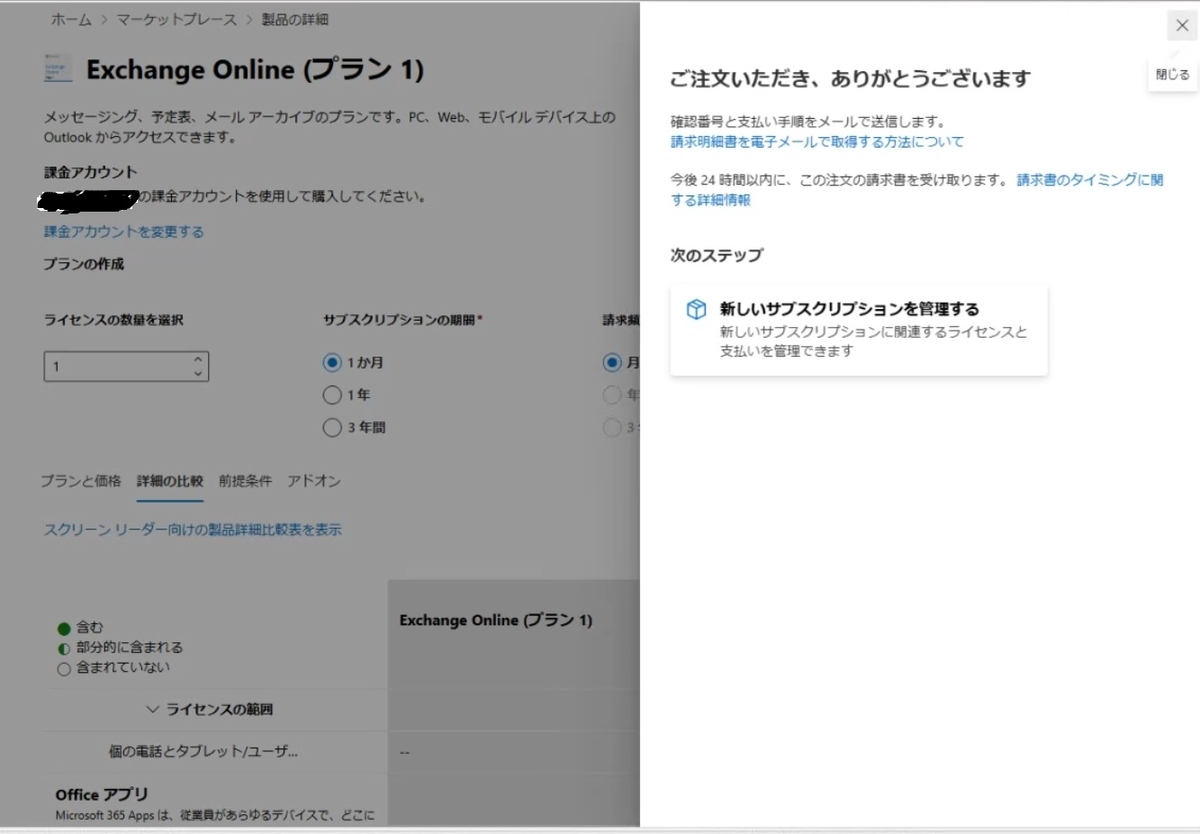Click the Exchange Online product logo icon
Image resolution: width=1200 pixels, height=834 pixels.
click(x=58, y=67)
